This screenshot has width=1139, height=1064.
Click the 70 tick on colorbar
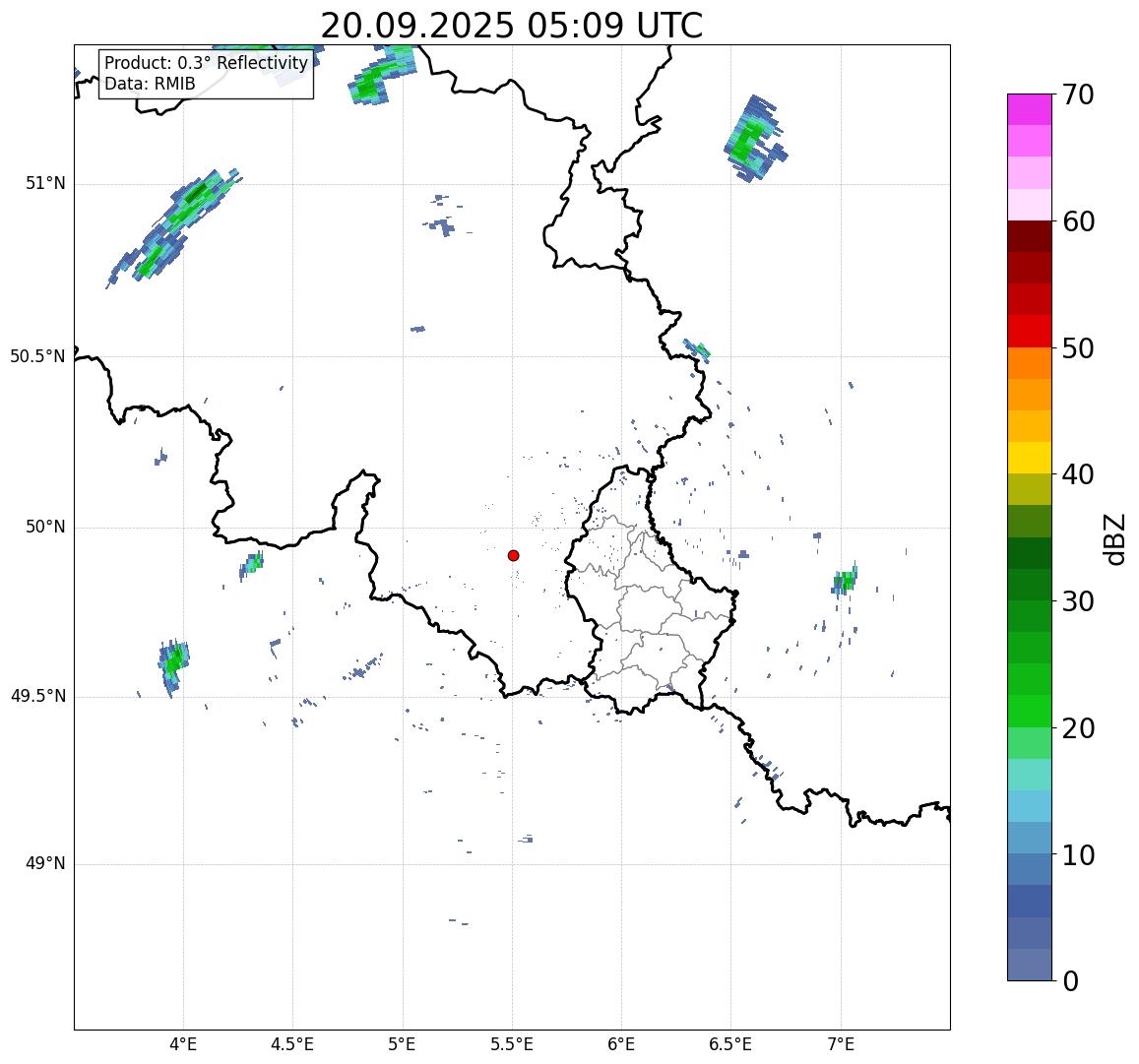(1077, 94)
